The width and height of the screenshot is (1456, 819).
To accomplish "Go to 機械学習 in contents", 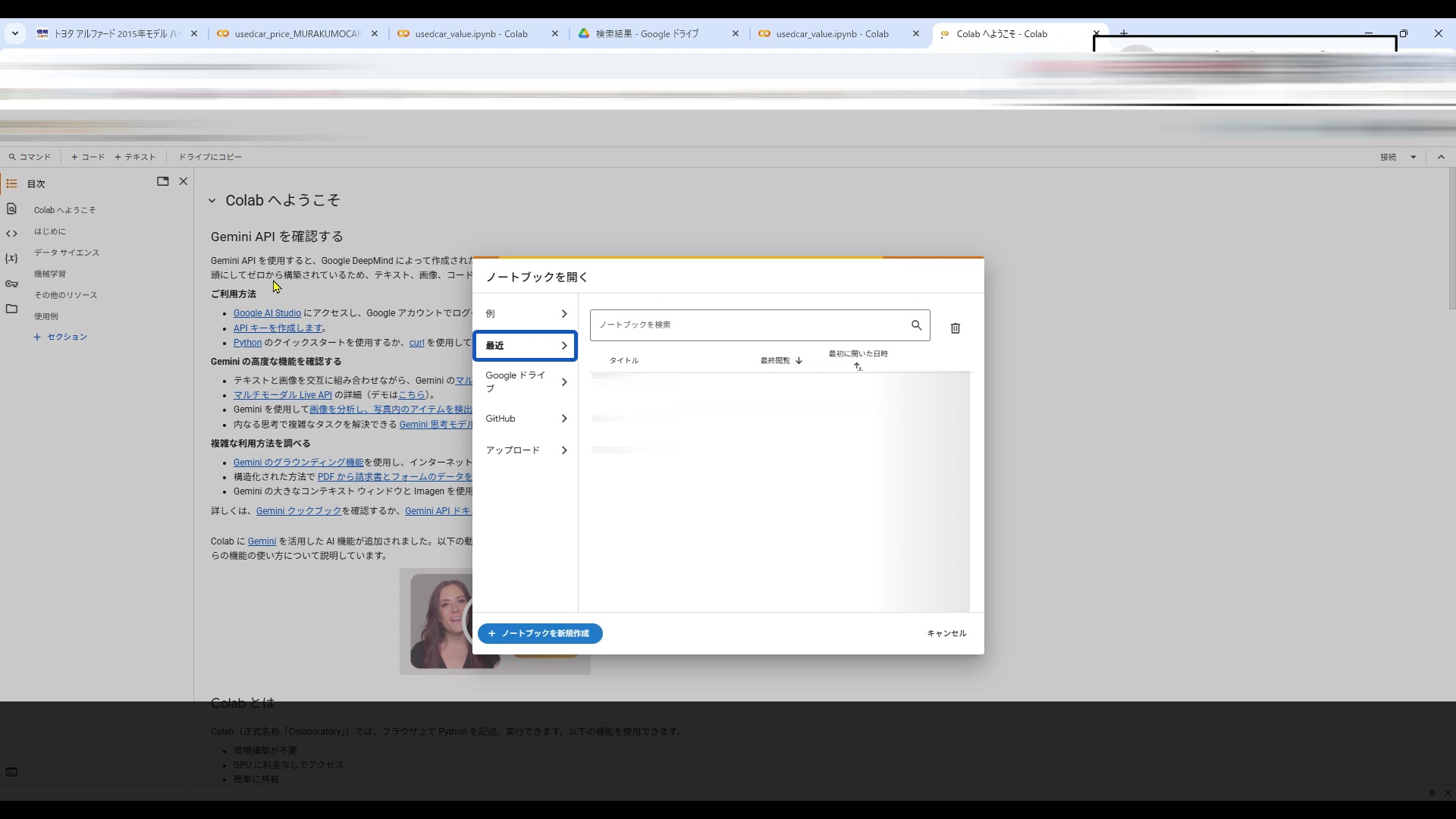I will 50,274.
